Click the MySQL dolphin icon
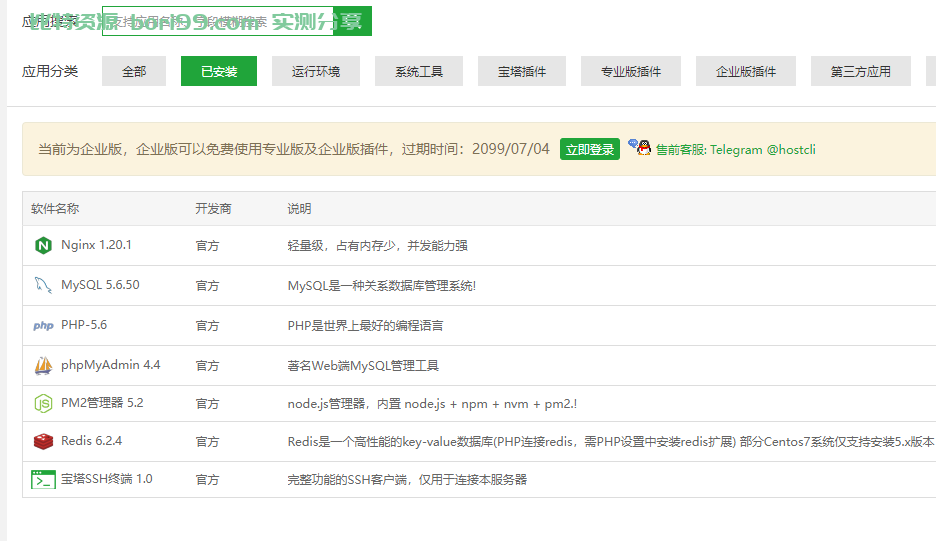Image resolution: width=936 pixels, height=541 pixels. point(43,285)
